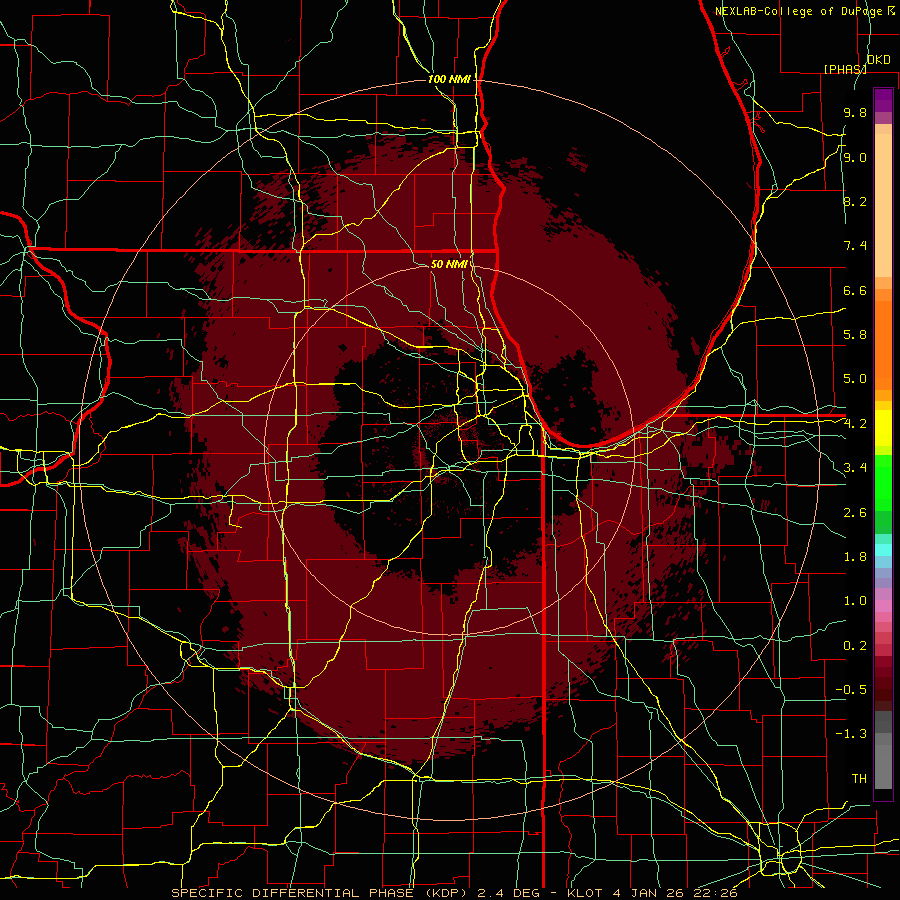
Task: Click the -0.5 value on color scale
Action: tap(851, 690)
